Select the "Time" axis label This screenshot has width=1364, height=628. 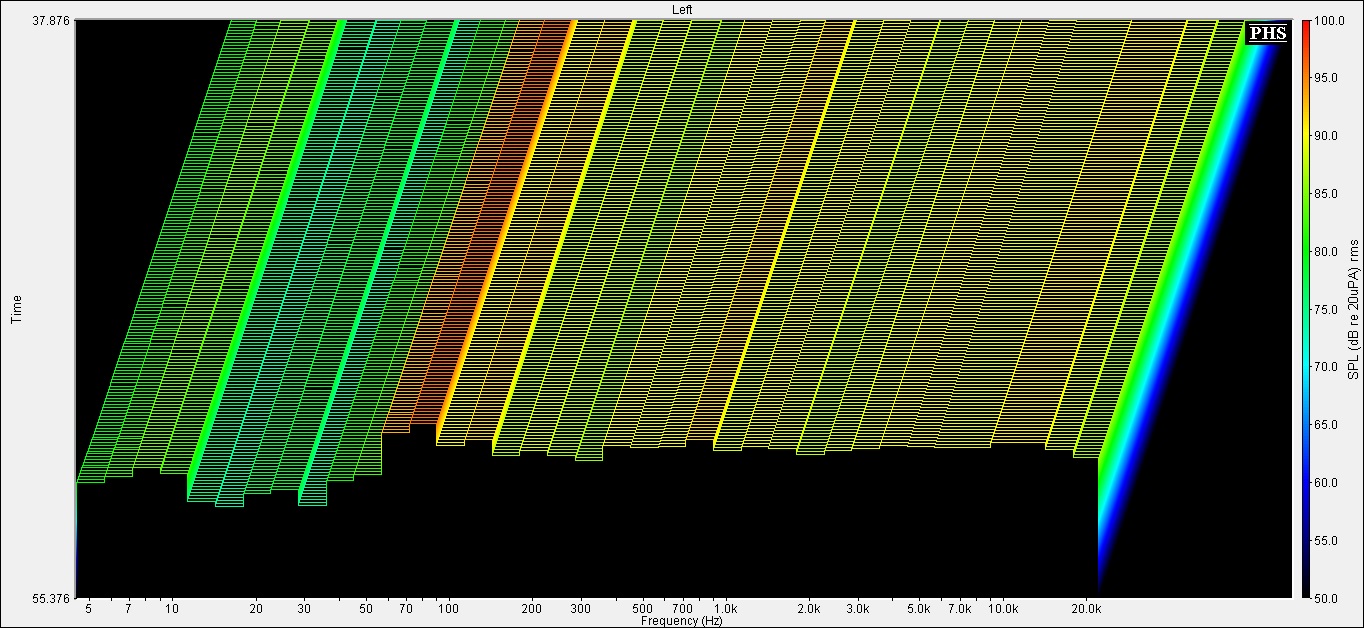(x=17, y=309)
